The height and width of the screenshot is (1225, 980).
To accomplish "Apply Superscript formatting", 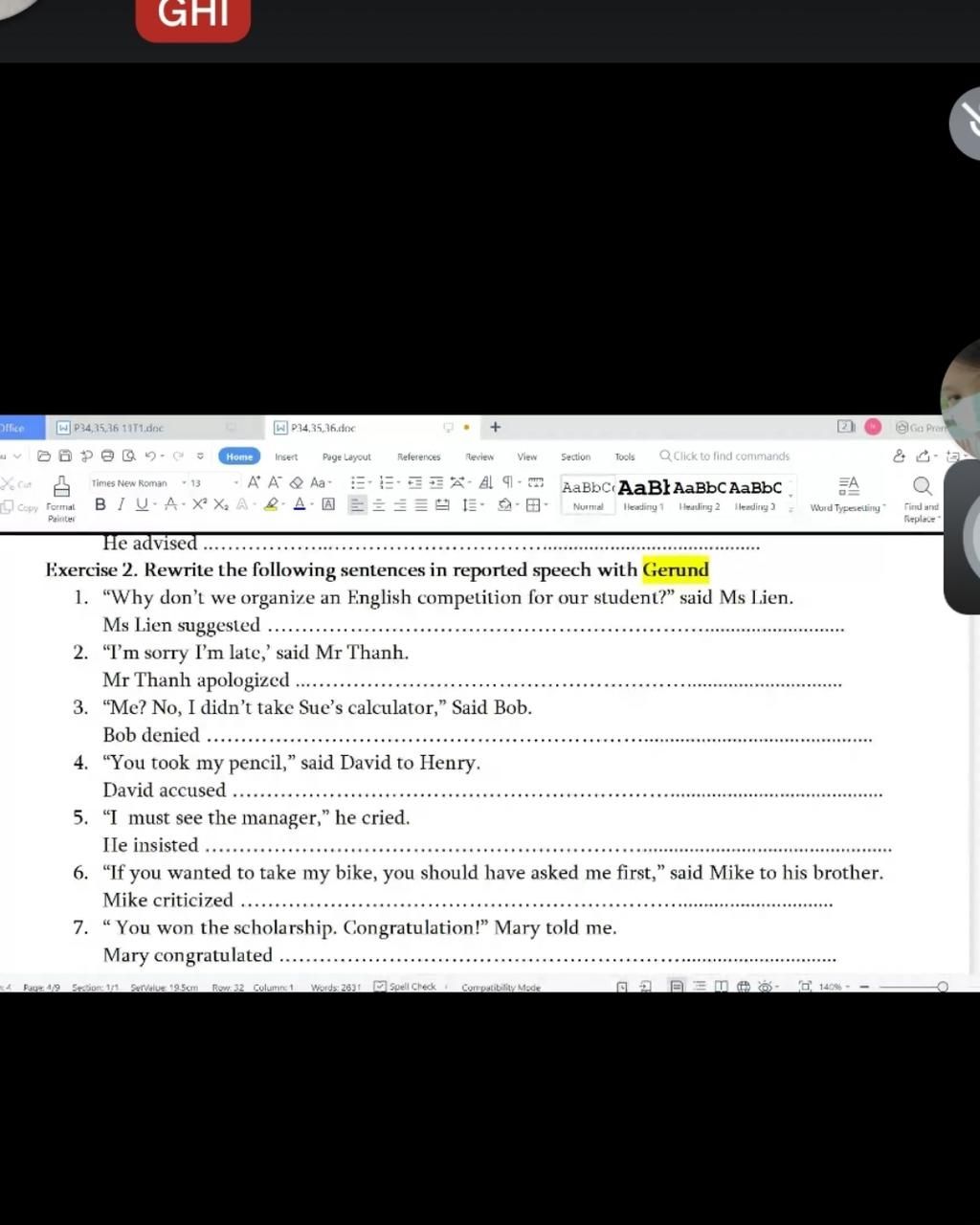I will coord(199,504).
